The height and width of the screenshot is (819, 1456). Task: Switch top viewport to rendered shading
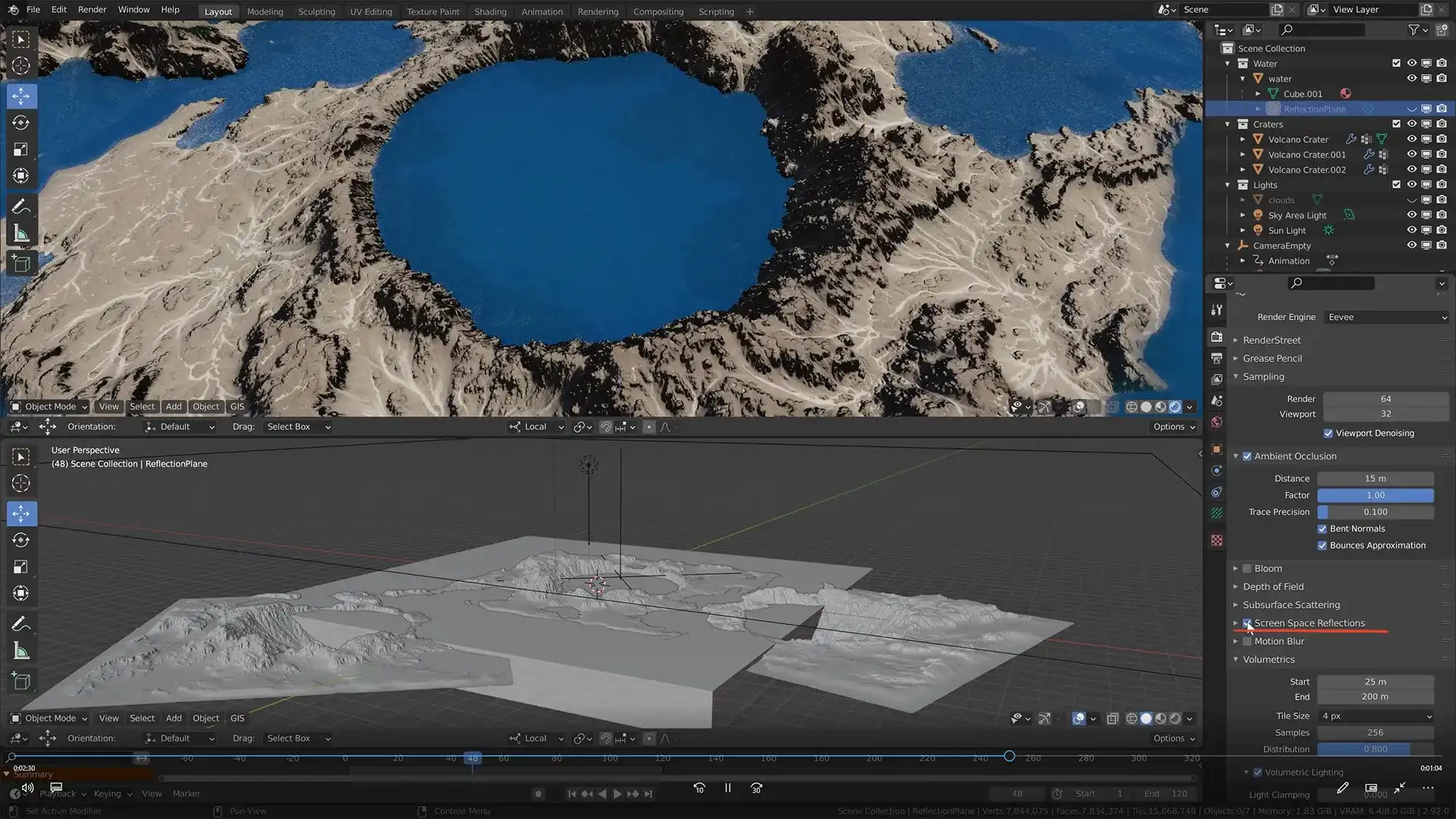click(1175, 407)
